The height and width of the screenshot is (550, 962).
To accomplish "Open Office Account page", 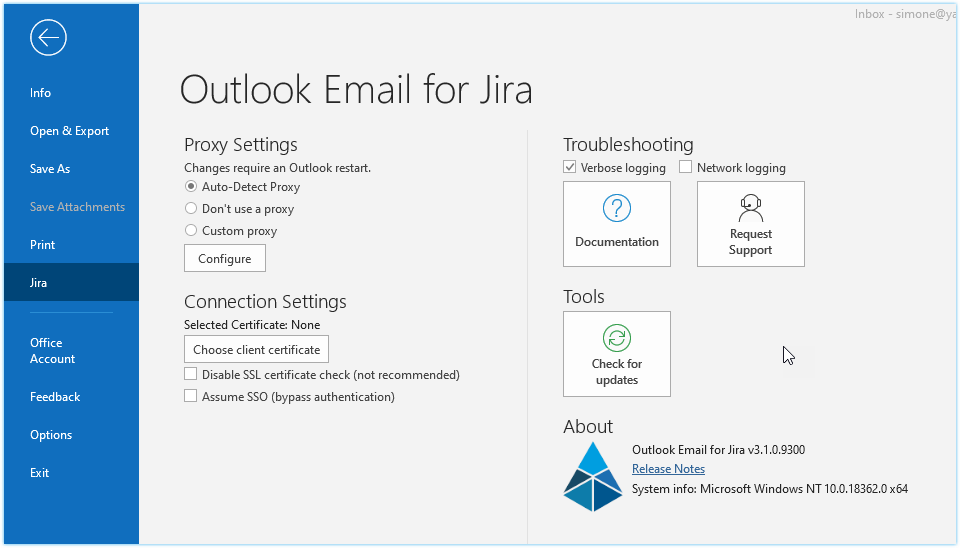I will point(52,351).
